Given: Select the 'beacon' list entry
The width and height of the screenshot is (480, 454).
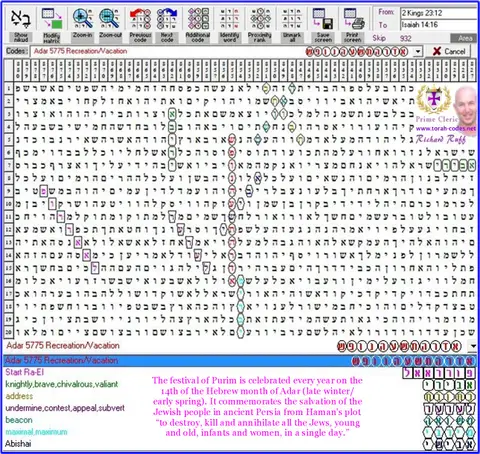Looking at the screenshot, I should (19, 420).
